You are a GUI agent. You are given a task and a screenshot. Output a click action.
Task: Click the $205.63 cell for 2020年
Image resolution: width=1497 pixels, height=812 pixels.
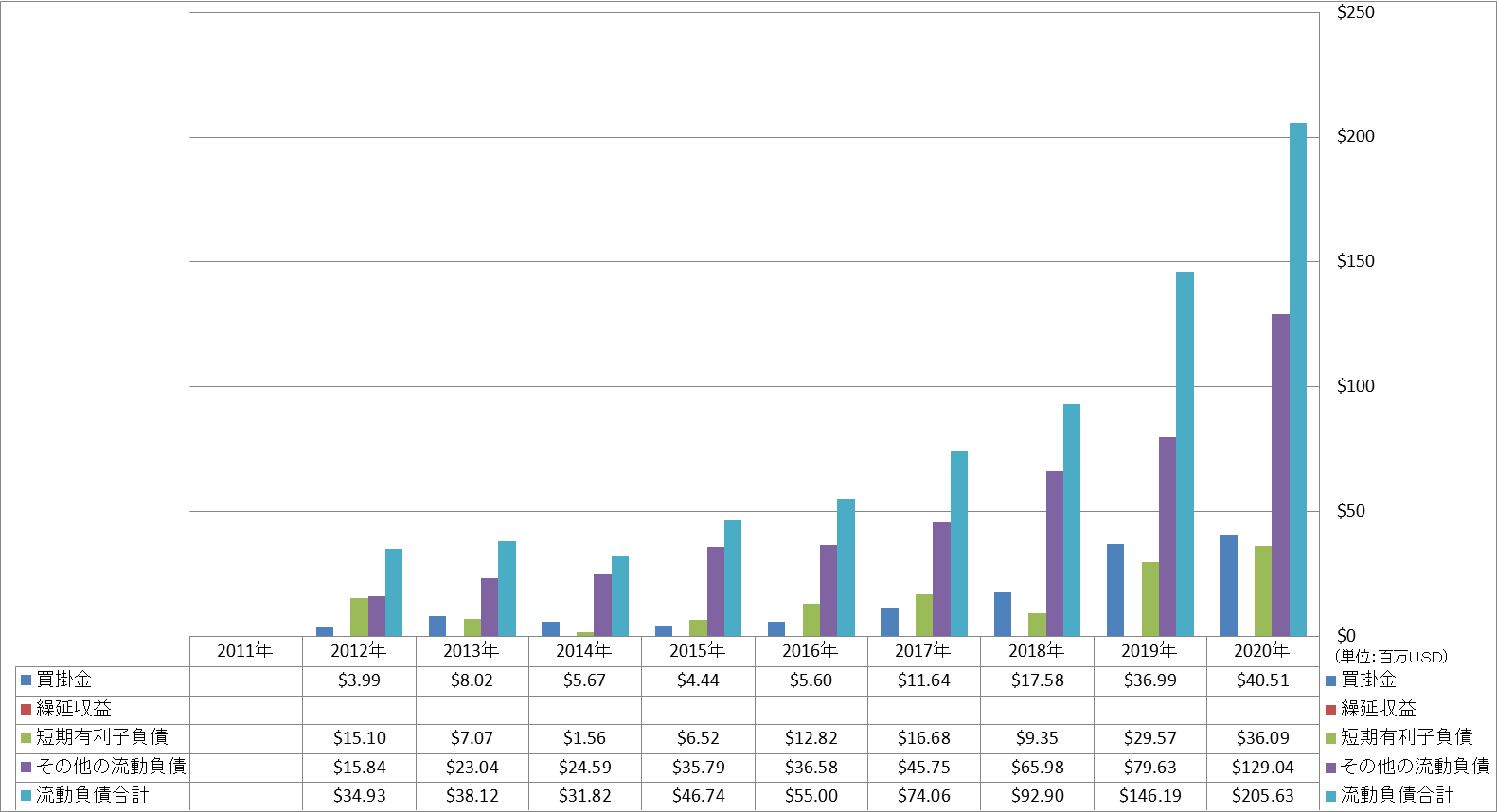pyautogui.click(x=1262, y=796)
